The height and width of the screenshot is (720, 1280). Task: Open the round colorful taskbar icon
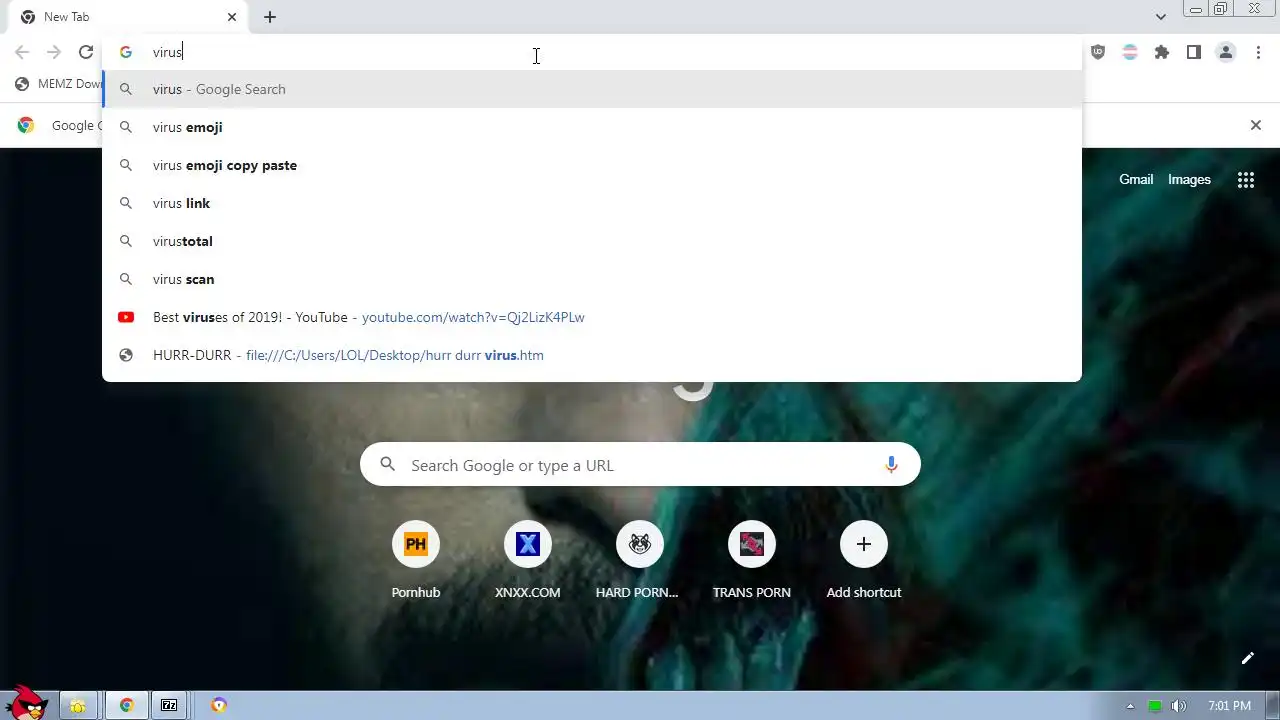[219, 705]
